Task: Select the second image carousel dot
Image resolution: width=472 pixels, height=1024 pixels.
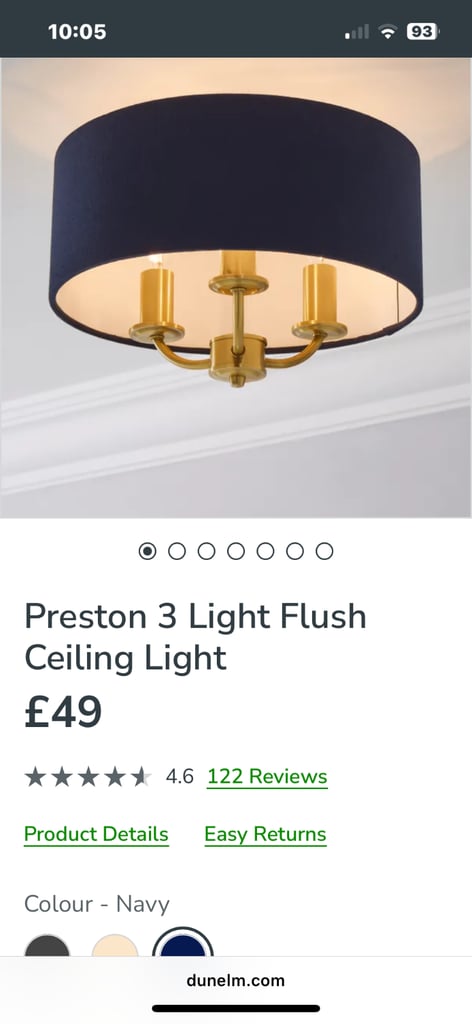Action: [x=177, y=551]
